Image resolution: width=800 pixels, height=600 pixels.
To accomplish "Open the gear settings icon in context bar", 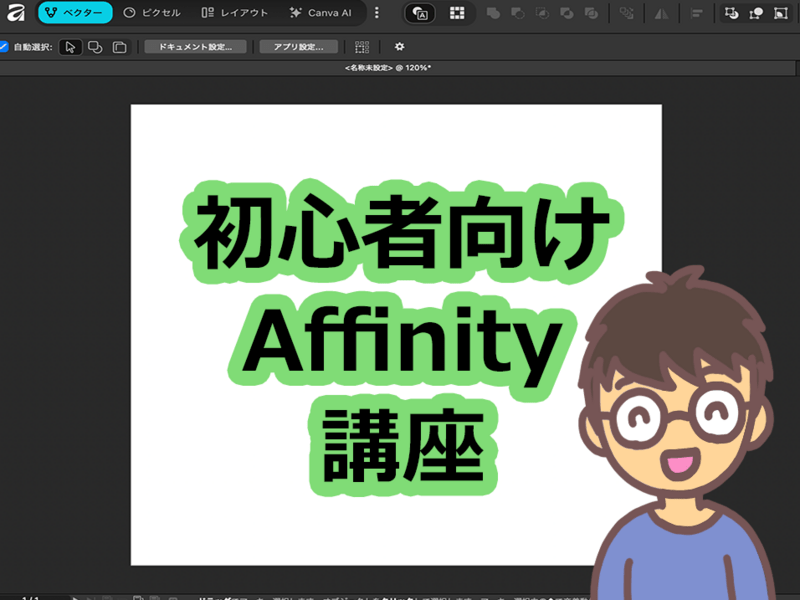I will coord(399,46).
